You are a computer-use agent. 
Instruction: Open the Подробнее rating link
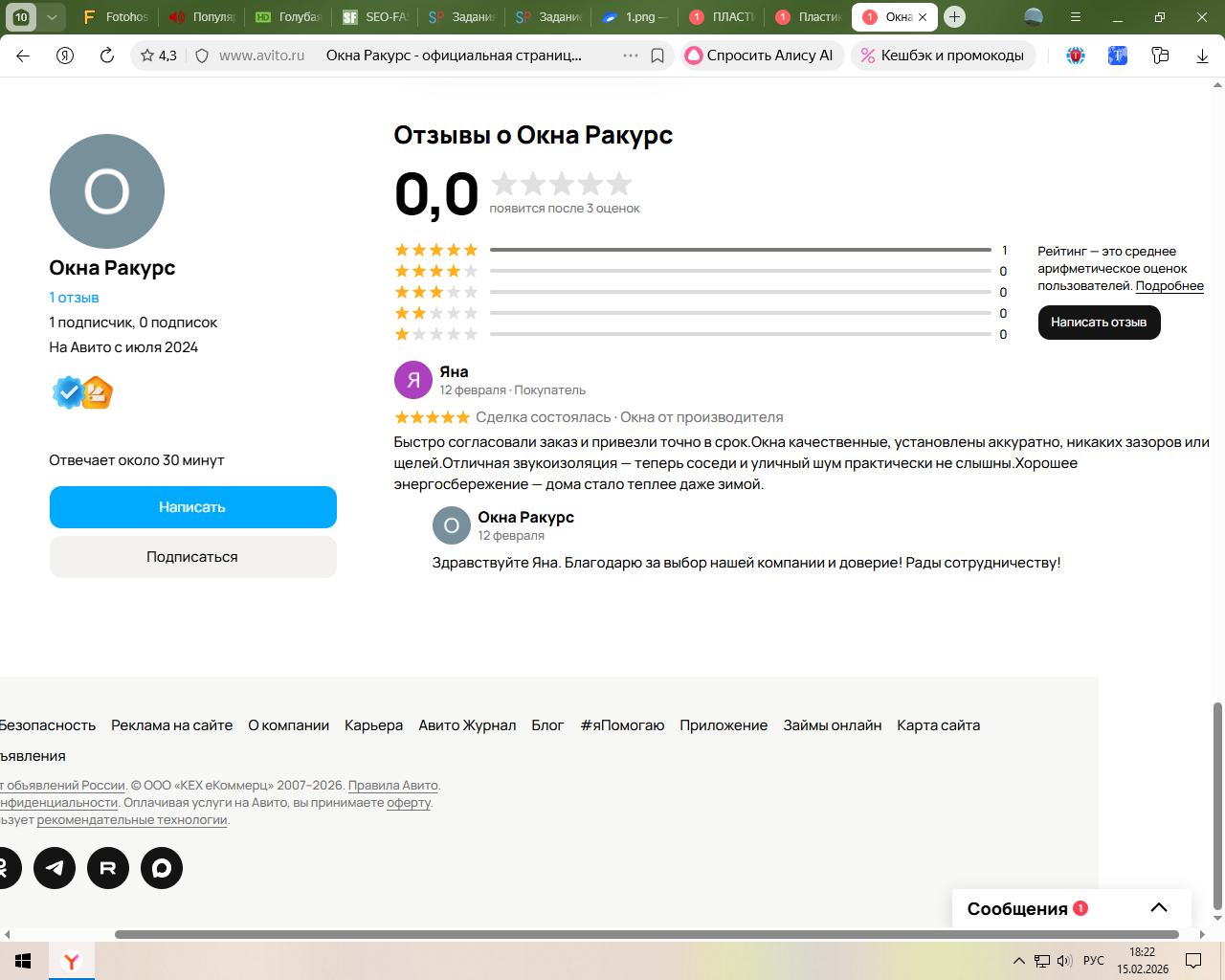click(x=1169, y=286)
